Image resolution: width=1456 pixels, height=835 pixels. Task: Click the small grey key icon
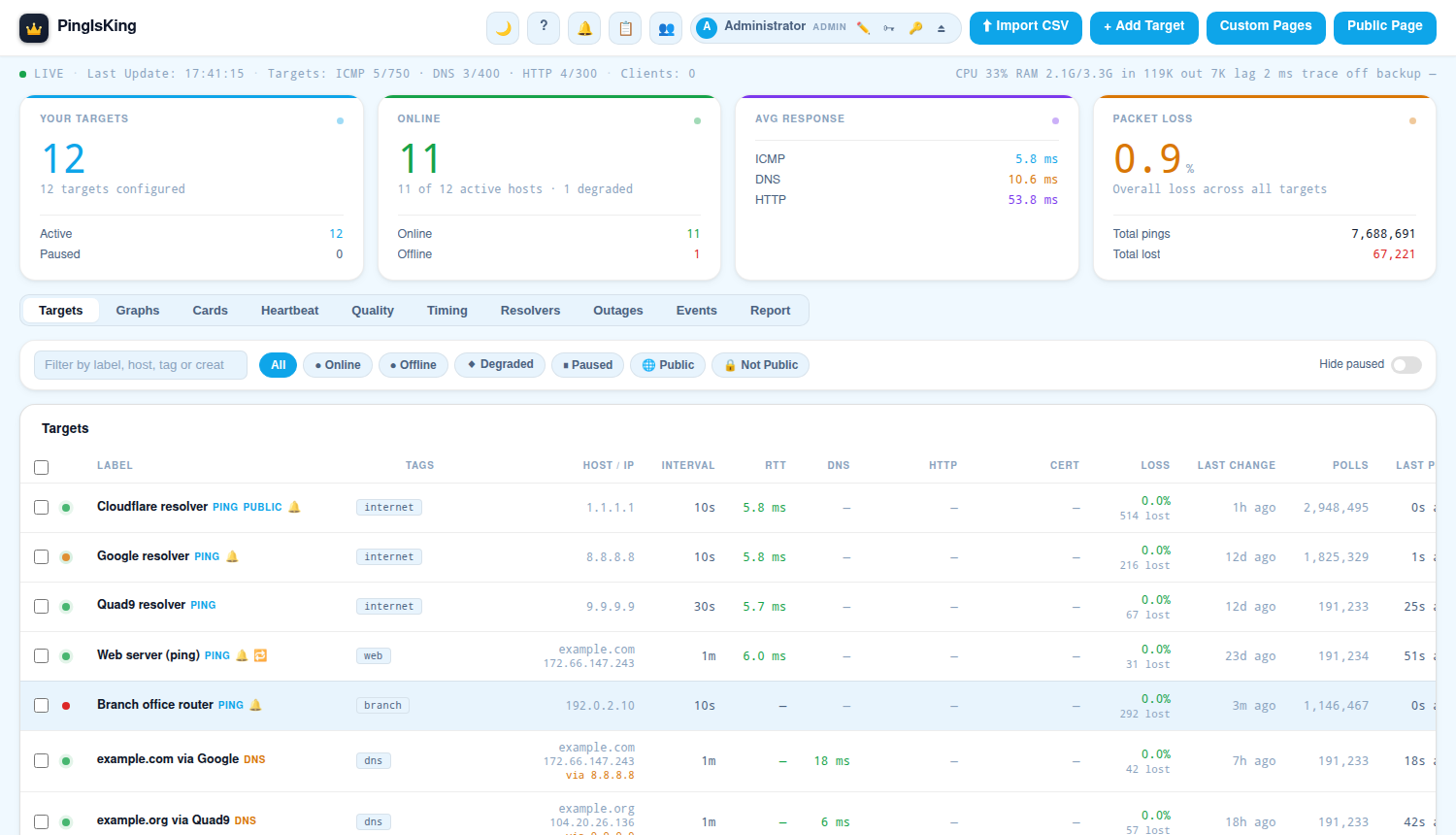(889, 28)
